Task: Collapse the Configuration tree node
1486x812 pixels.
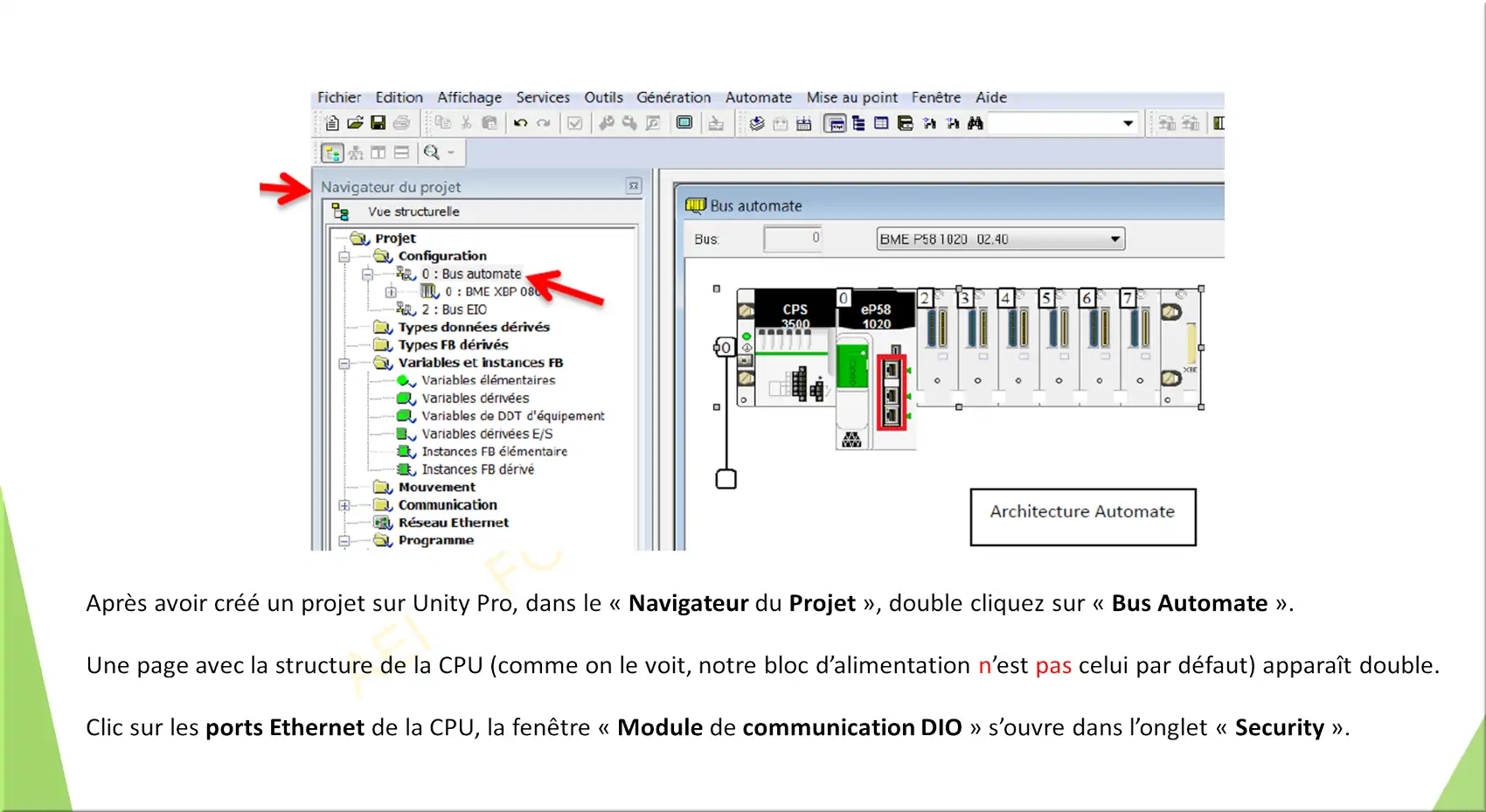Action: click(344, 257)
